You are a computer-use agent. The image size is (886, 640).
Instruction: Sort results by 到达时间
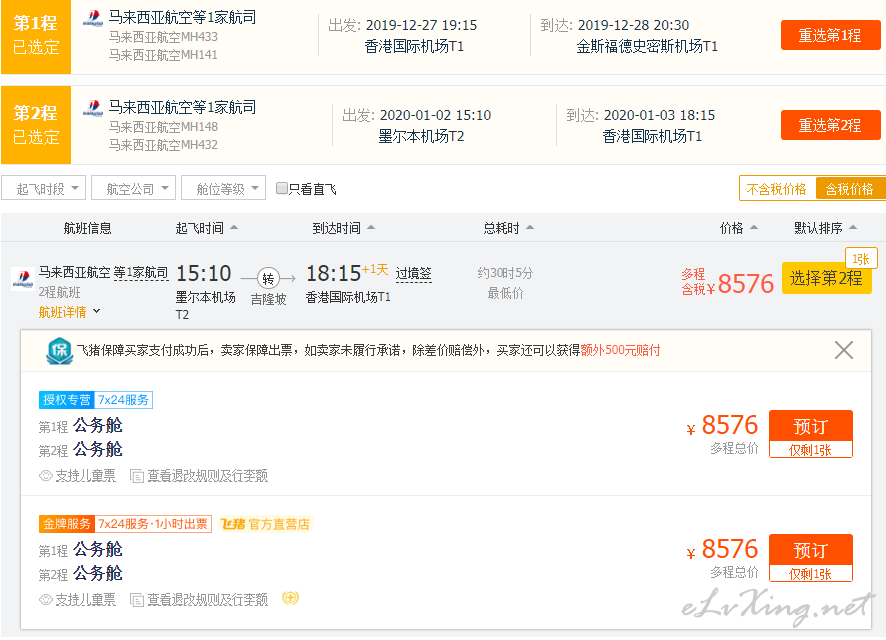tap(343, 228)
